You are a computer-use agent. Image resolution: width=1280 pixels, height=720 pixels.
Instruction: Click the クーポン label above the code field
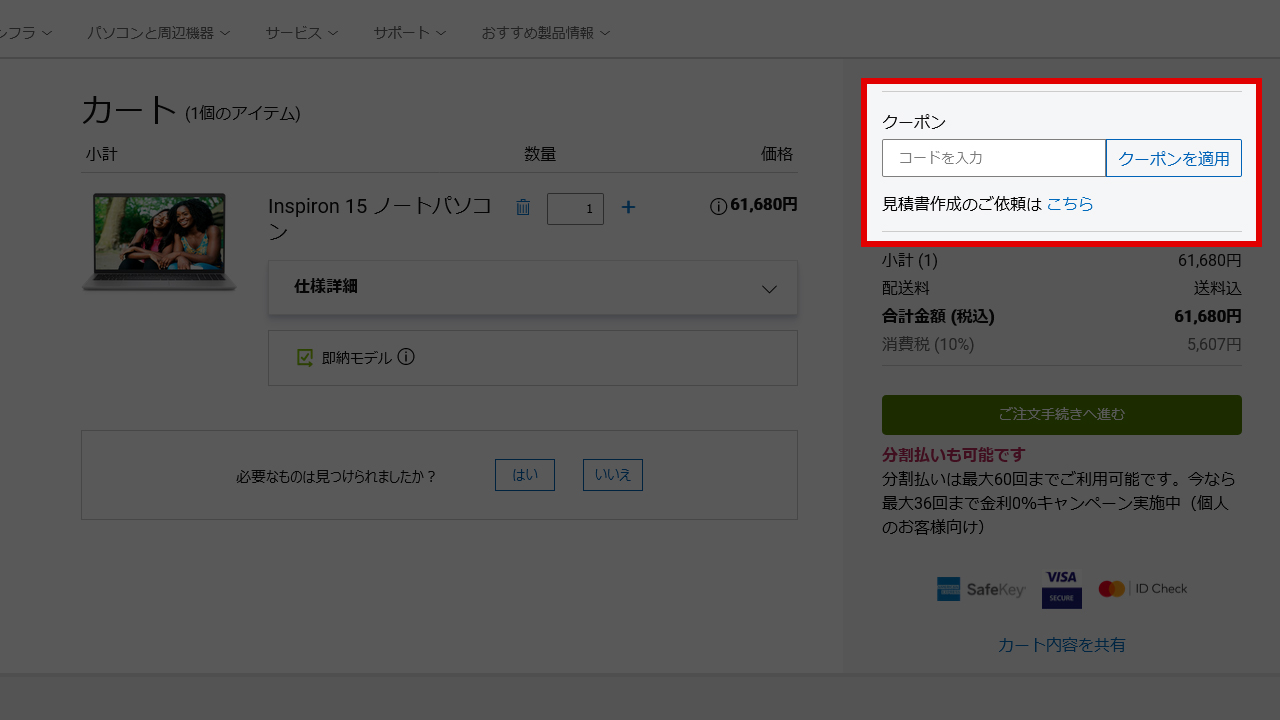click(914, 122)
